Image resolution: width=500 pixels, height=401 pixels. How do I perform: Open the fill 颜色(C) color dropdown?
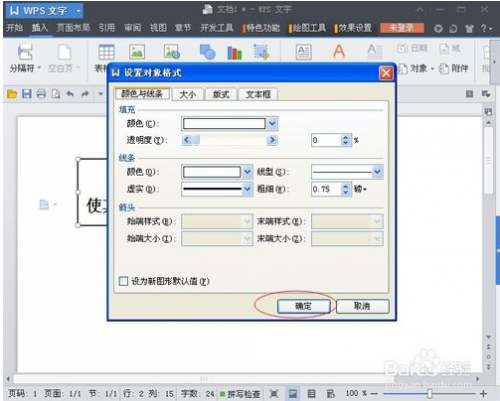272,124
